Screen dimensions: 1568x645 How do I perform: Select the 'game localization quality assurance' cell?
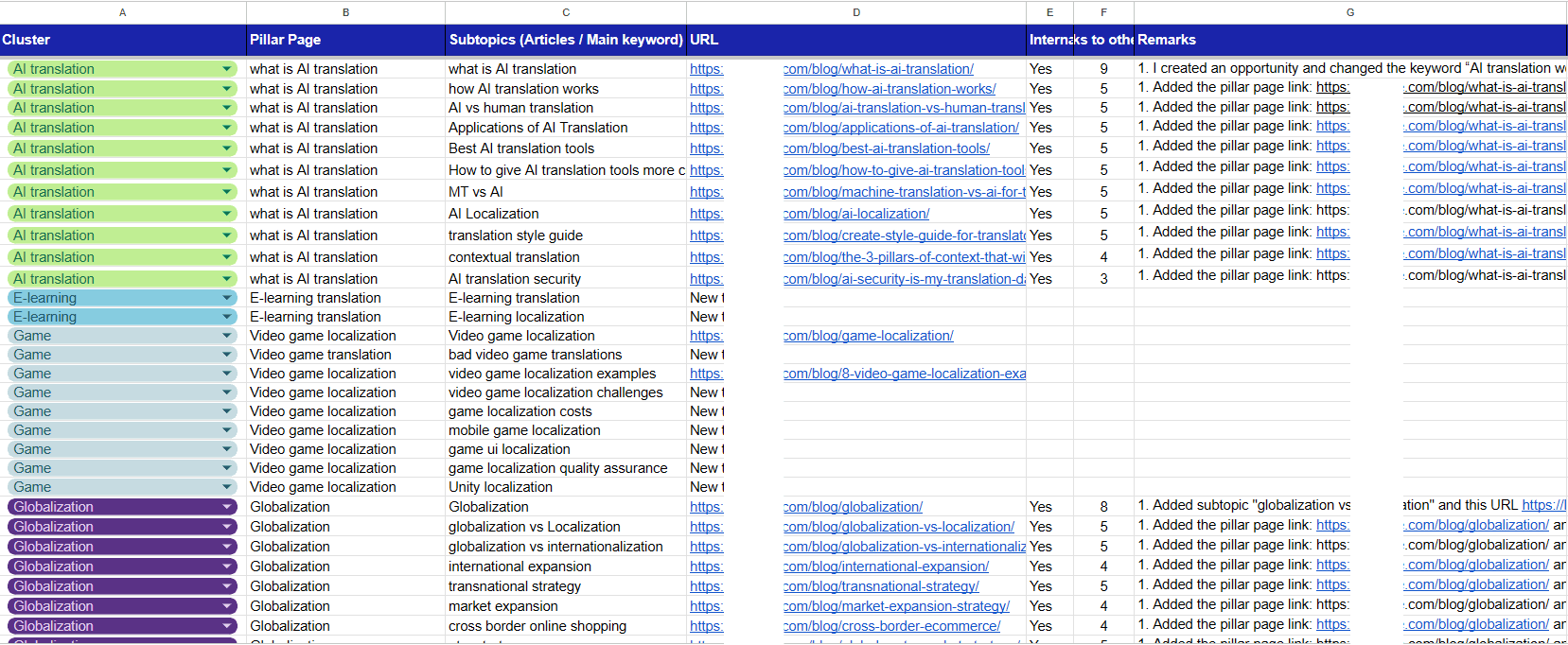tap(566, 468)
